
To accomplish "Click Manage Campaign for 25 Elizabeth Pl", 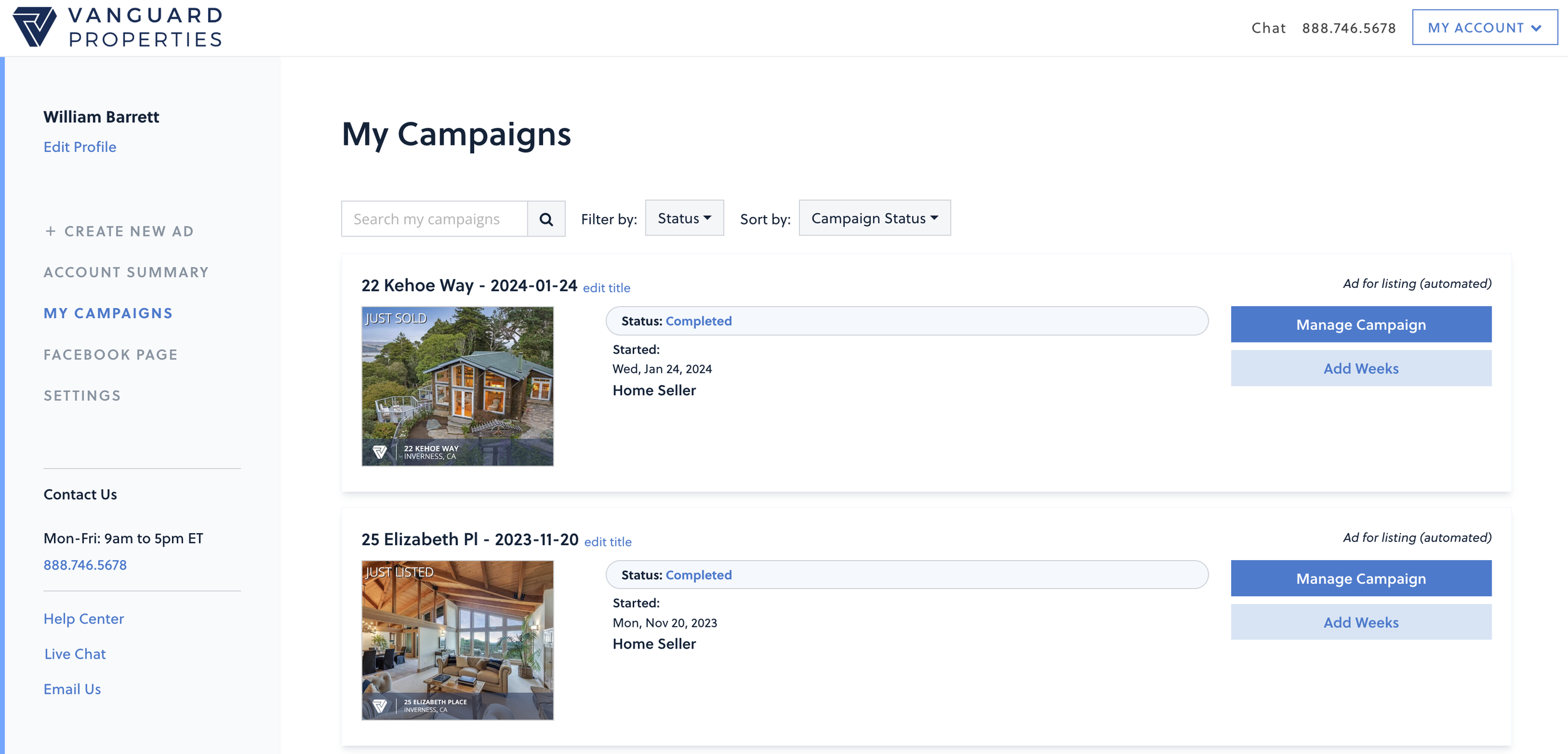I will click(1360, 578).
